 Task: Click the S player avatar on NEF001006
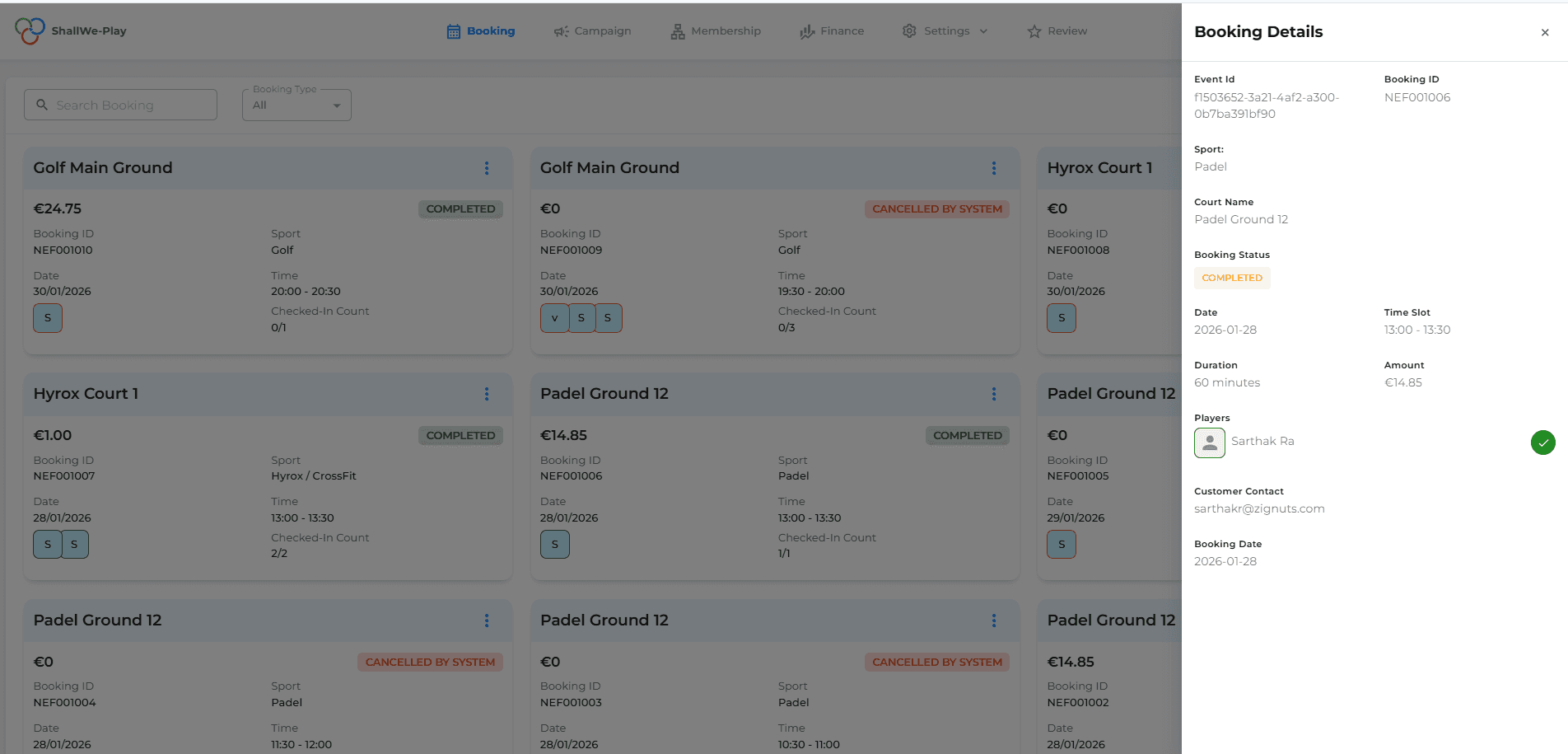coord(555,544)
